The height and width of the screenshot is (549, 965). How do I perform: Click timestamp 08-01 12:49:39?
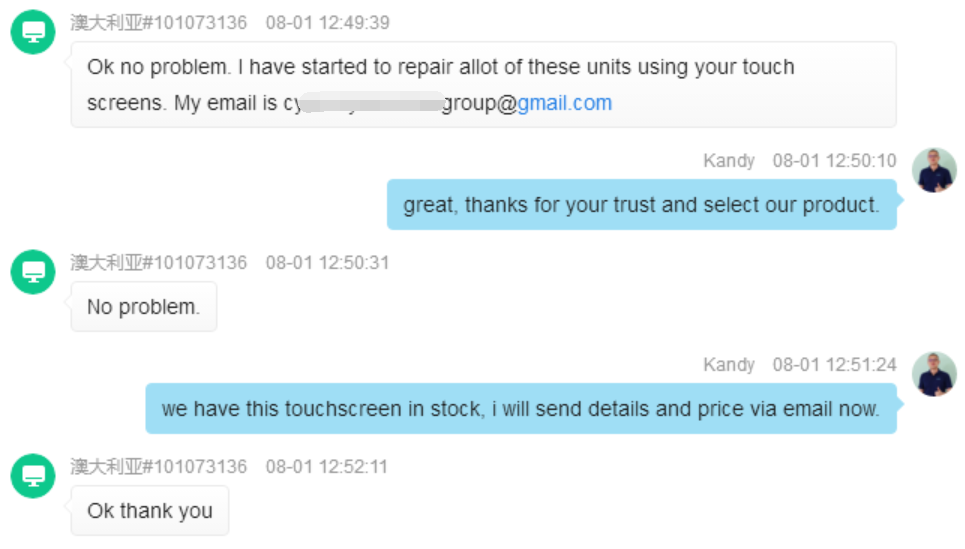(327, 23)
